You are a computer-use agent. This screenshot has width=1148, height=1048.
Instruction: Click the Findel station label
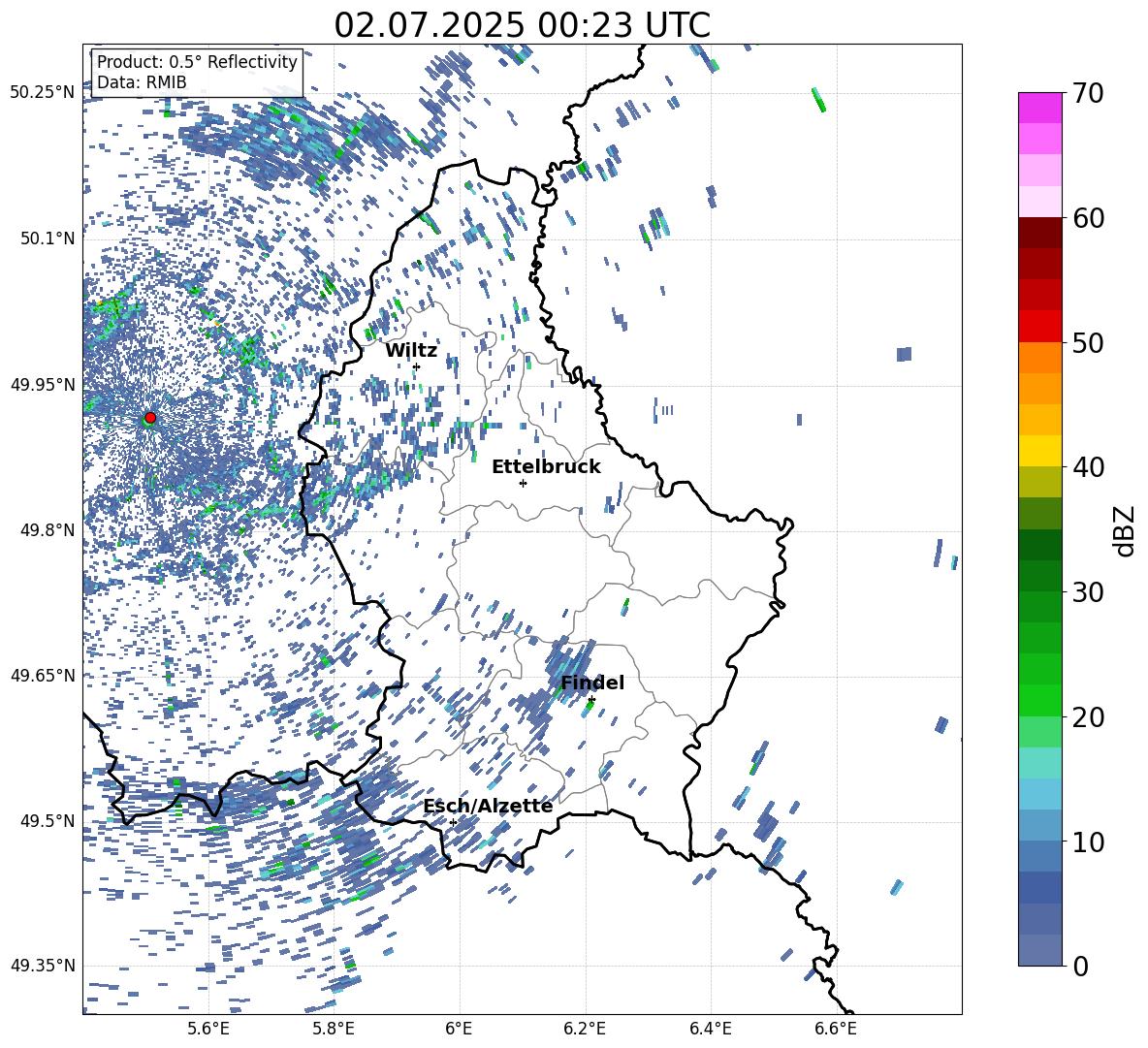pos(592,683)
